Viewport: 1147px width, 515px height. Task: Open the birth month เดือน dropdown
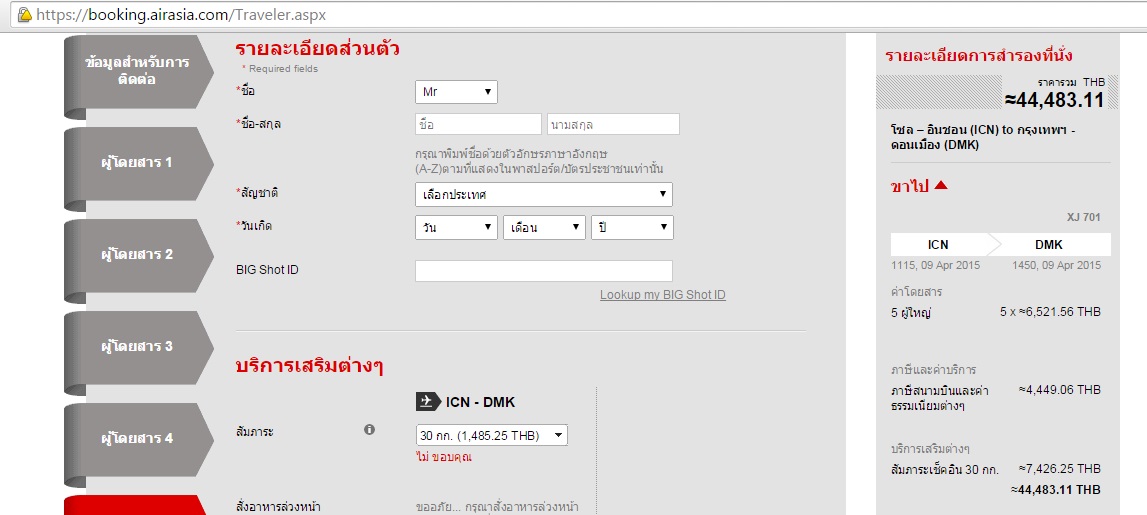coord(544,228)
